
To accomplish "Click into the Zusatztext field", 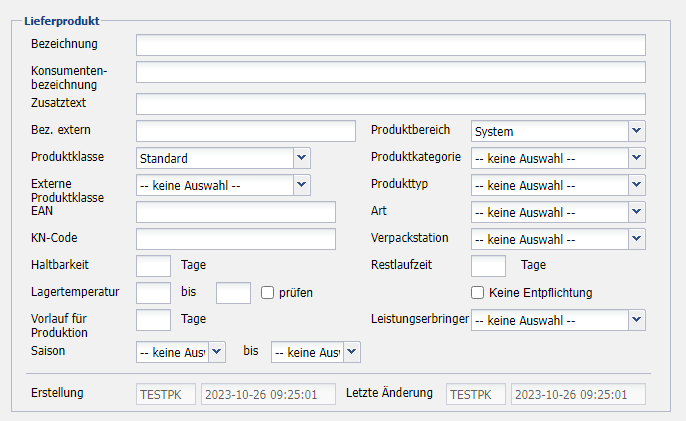I will click(x=390, y=104).
